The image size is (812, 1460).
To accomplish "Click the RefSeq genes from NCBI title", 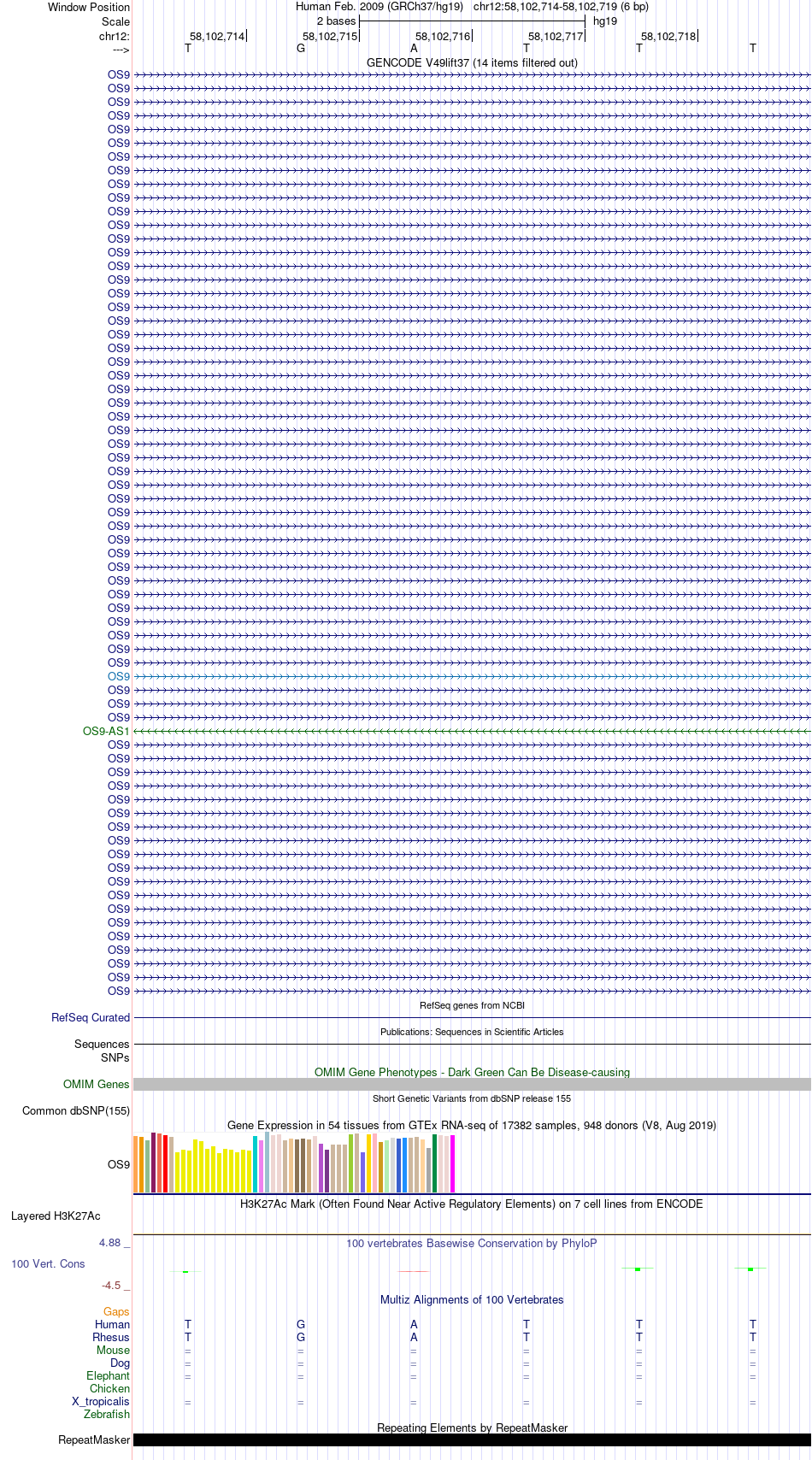I will coord(472,1005).
